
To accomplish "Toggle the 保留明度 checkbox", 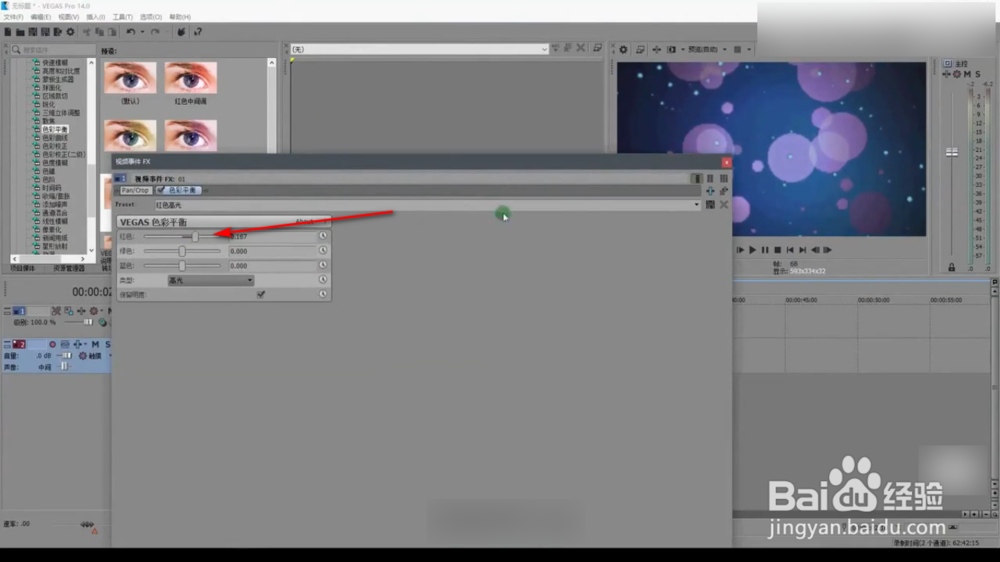I will tap(260, 294).
